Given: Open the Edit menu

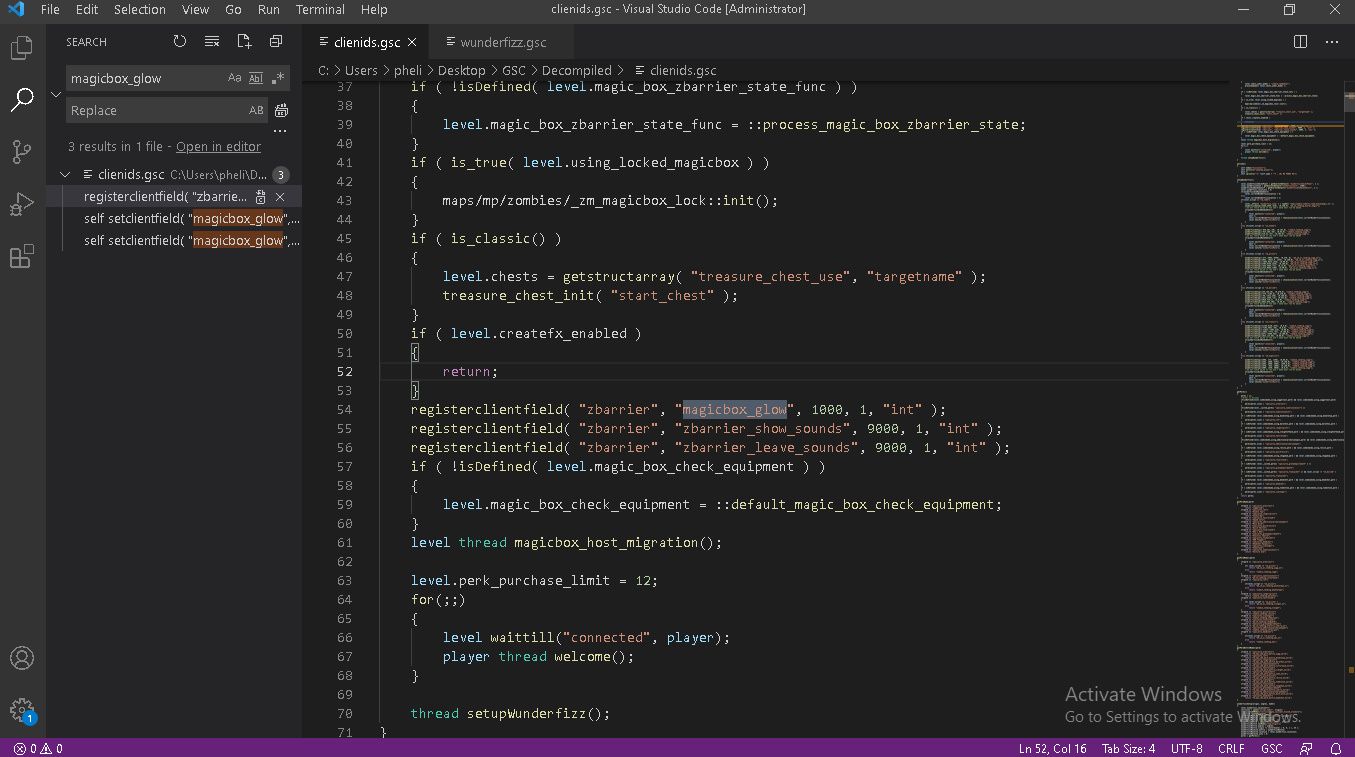Looking at the screenshot, I should 87,9.
